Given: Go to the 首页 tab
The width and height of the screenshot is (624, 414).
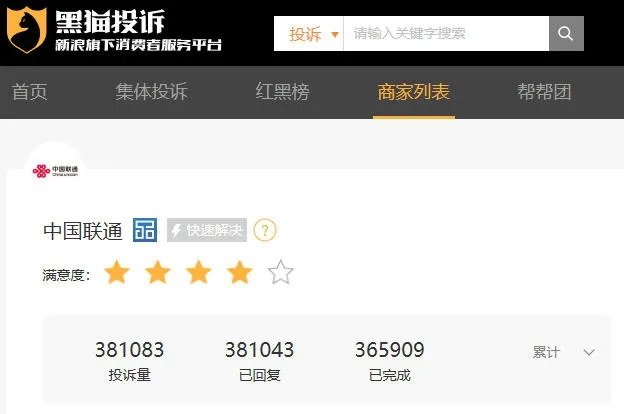Looking at the screenshot, I should click(29, 92).
